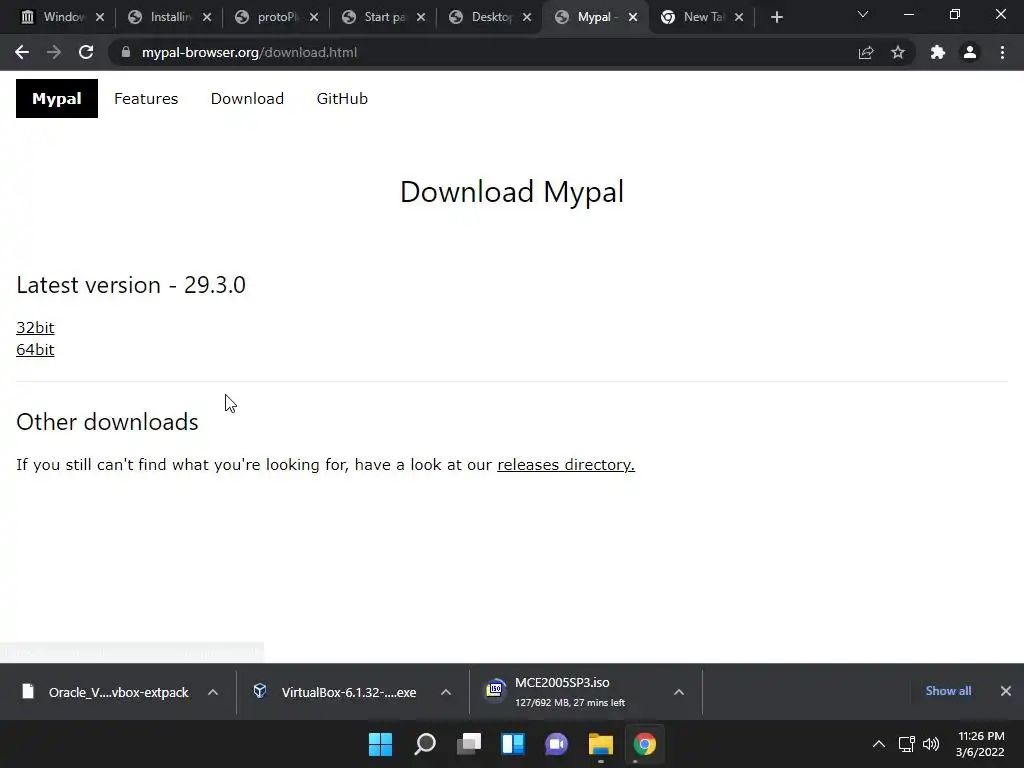The width and height of the screenshot is (1024, 768).
Task: Click the Mypal home logo
Action: pyautogui.click(x=57, y=99)
